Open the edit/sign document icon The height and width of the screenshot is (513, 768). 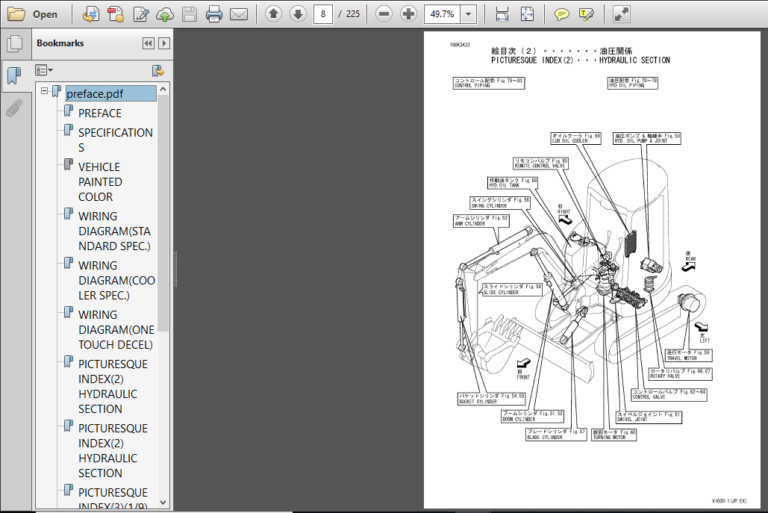coord(141,14)
